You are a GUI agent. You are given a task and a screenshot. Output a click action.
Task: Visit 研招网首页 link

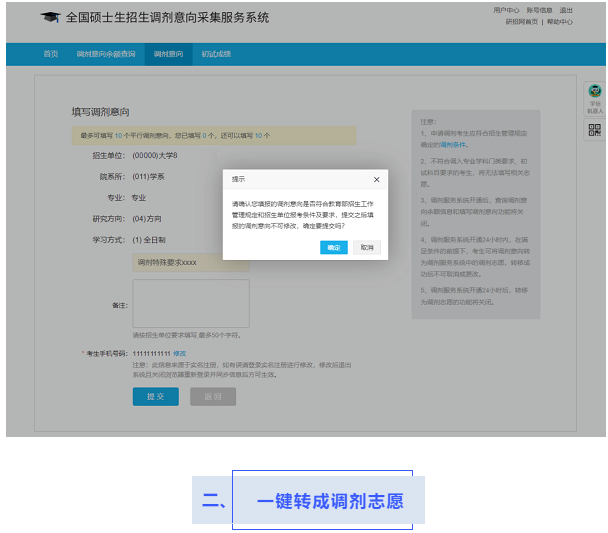pos(522,21)
